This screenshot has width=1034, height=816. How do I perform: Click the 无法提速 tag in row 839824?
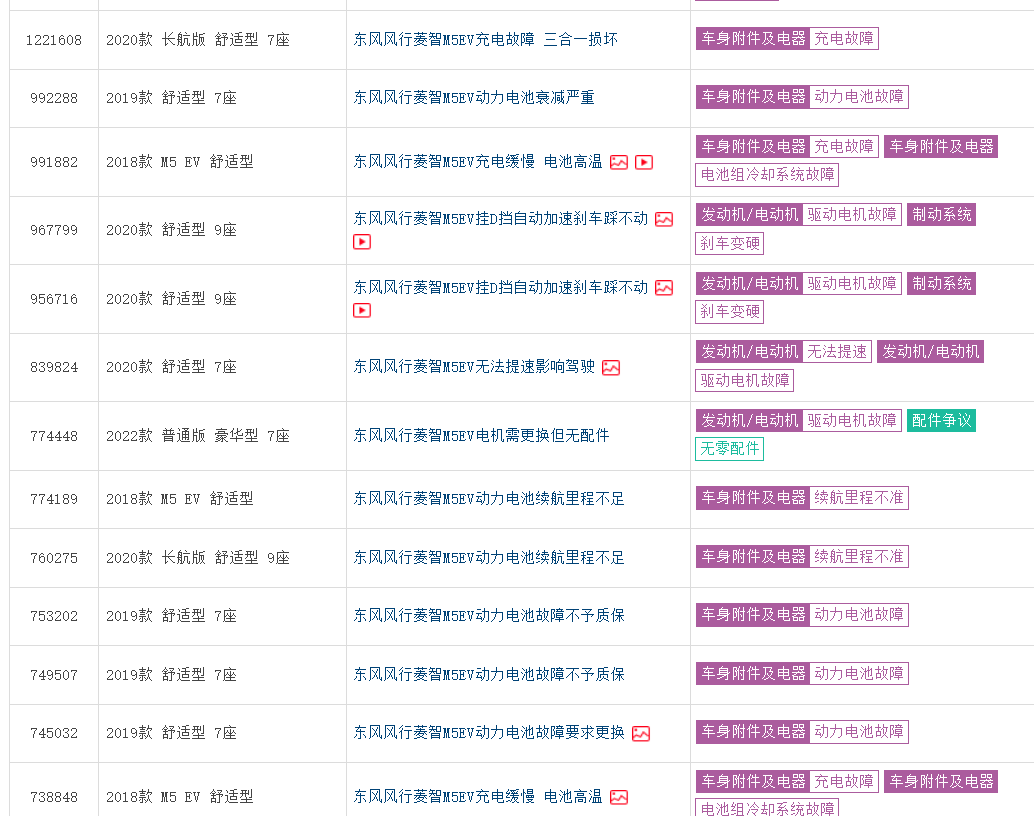tap(837, 352)
